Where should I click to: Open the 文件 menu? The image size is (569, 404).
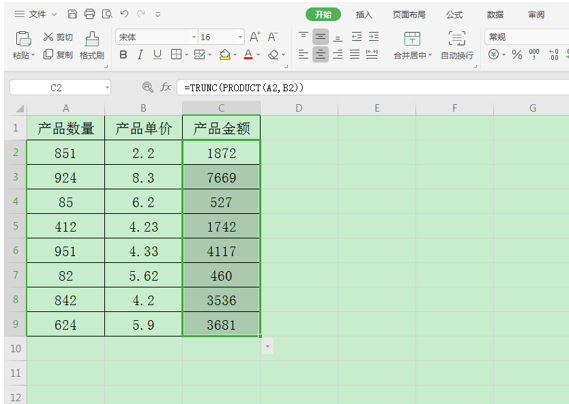click(36, 14)
